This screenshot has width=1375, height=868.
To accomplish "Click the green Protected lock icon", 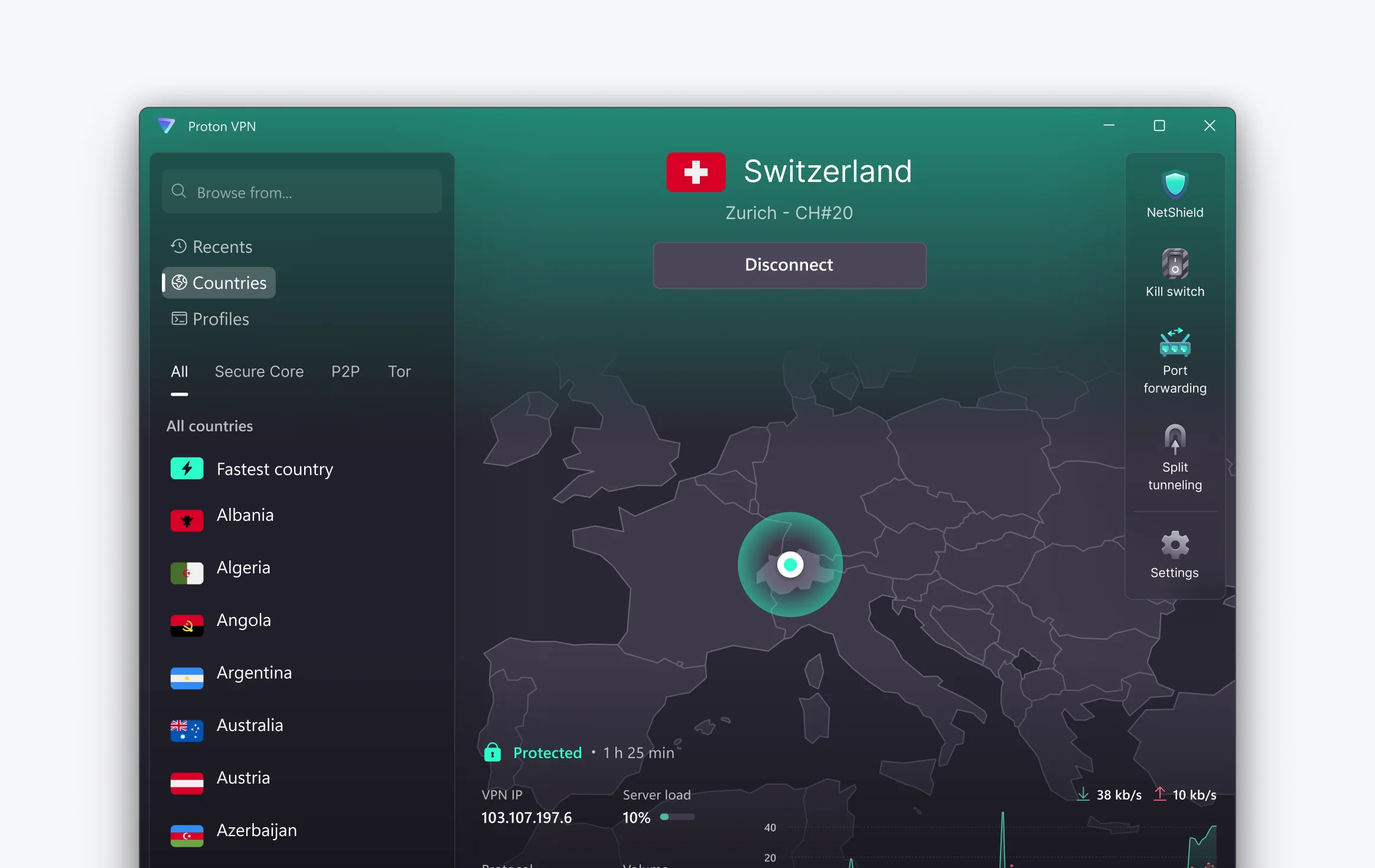I will (493, 752).
